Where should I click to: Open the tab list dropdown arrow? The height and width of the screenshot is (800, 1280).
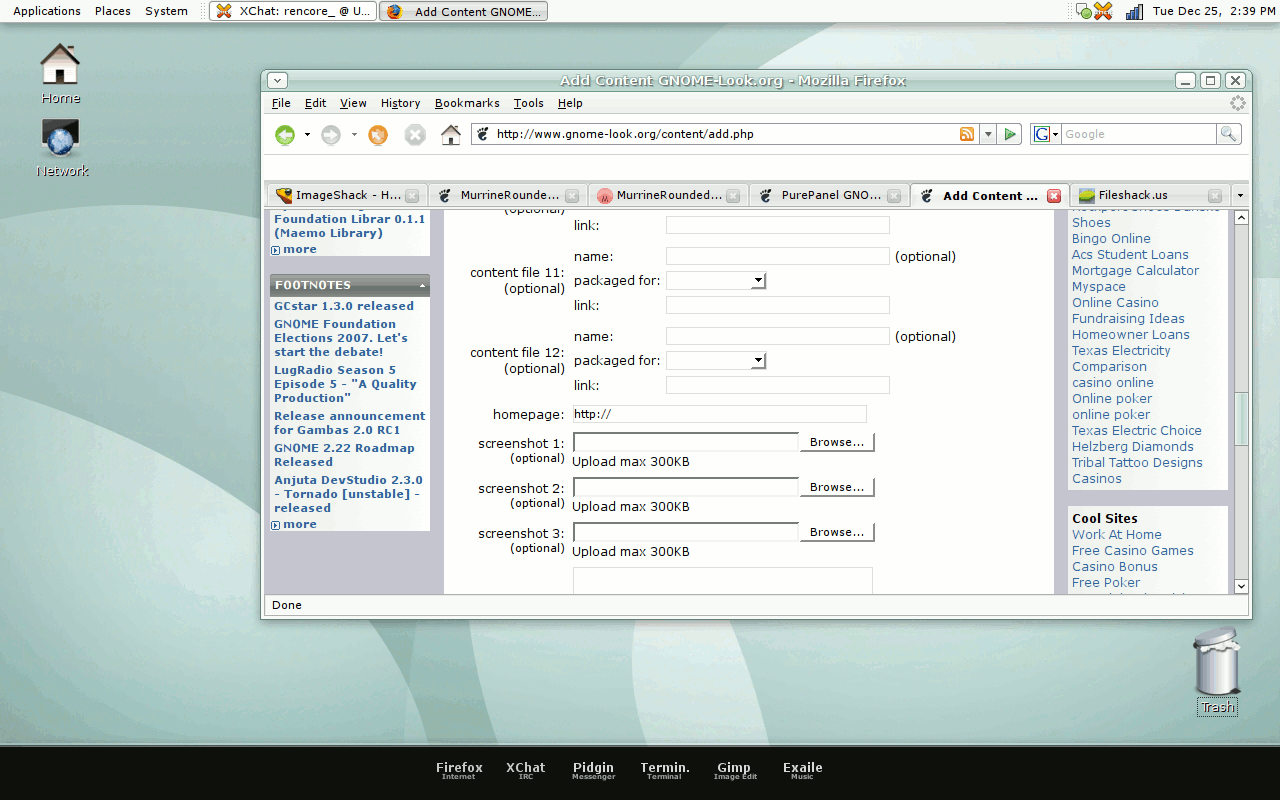coord(1240,196)
